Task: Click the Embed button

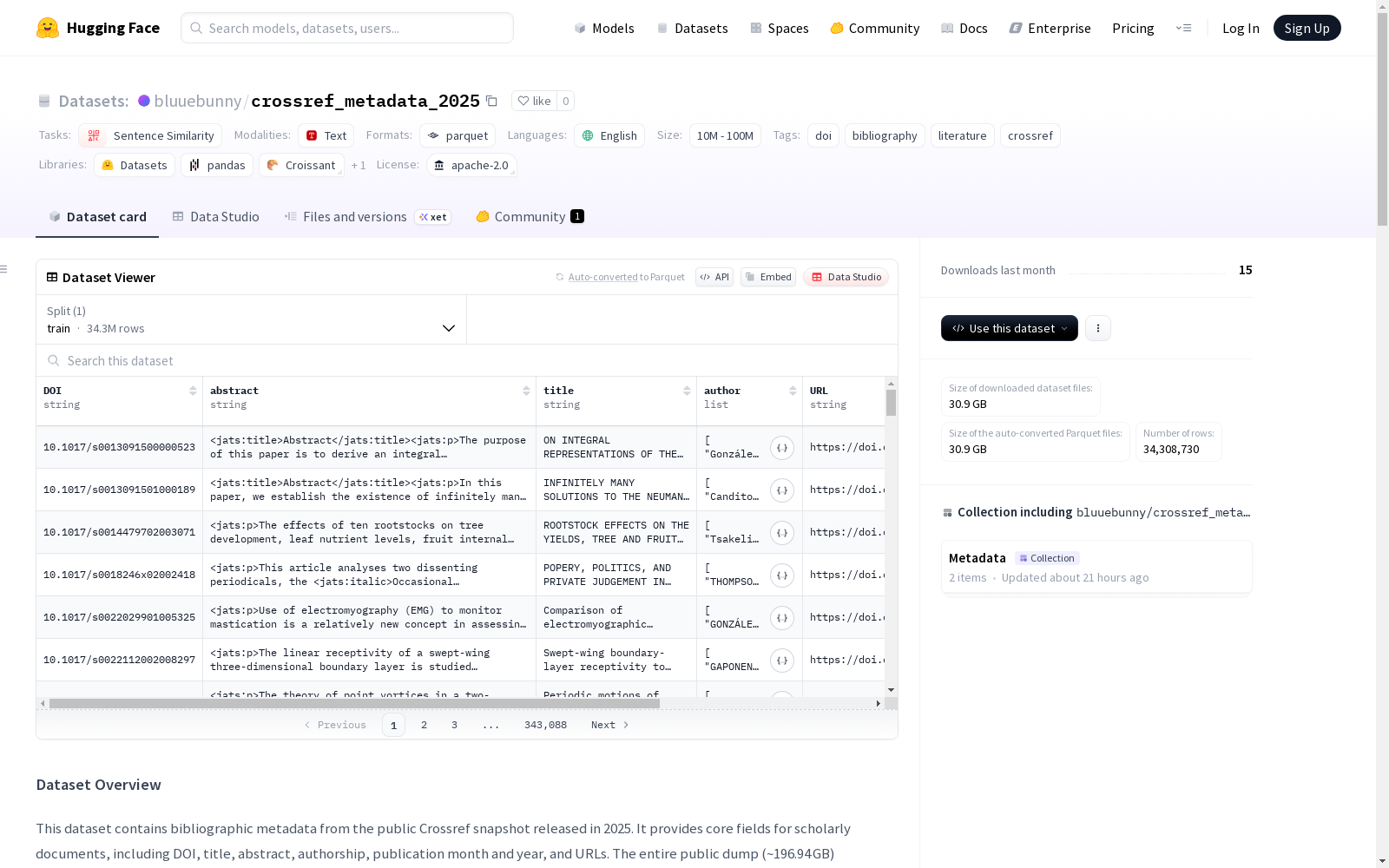Action: (x=768, y=277)
